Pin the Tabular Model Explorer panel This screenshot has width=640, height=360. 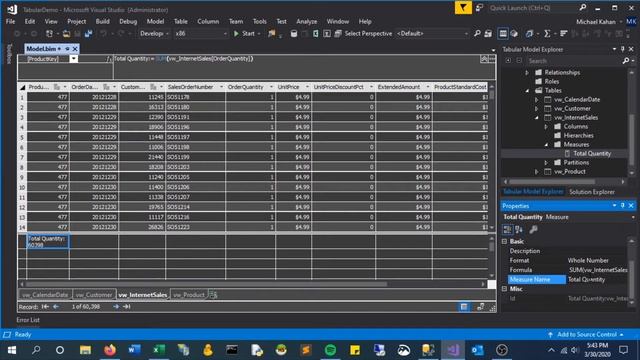[x=622, y=49]
